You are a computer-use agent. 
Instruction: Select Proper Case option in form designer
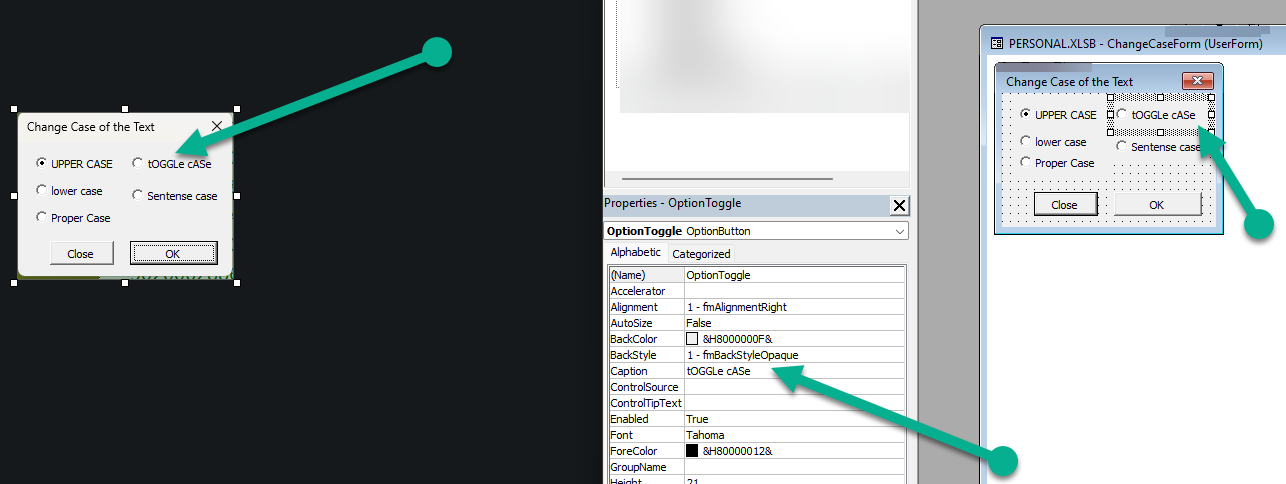coord(1057,163)
